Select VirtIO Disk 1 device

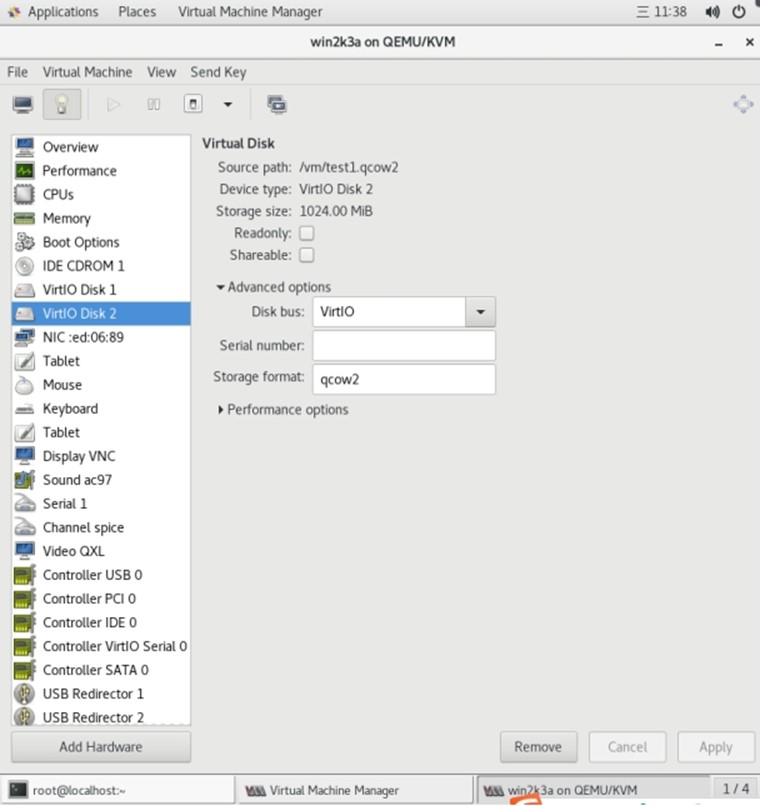point(101,289)
